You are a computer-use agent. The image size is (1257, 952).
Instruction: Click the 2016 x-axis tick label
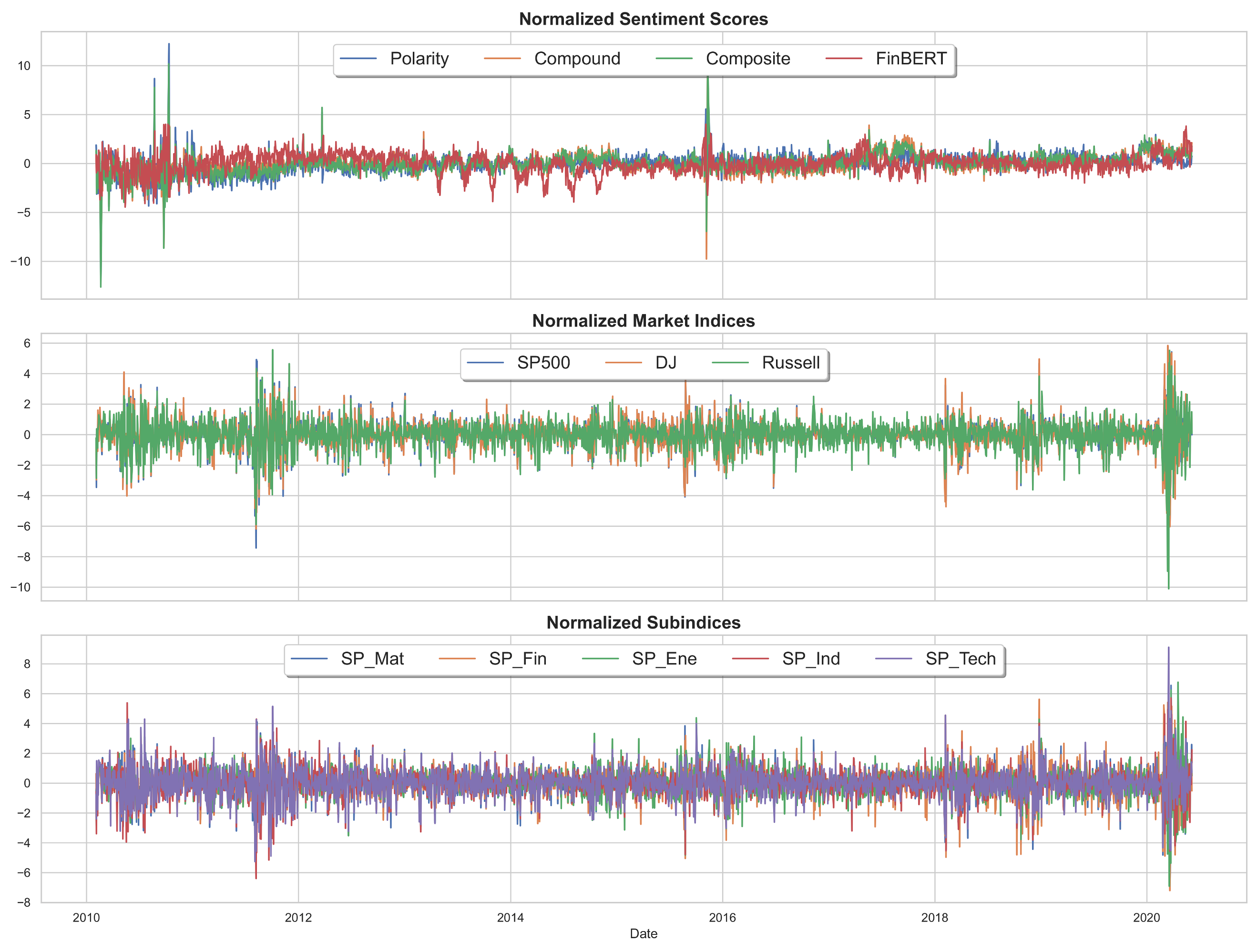[722, 918]
